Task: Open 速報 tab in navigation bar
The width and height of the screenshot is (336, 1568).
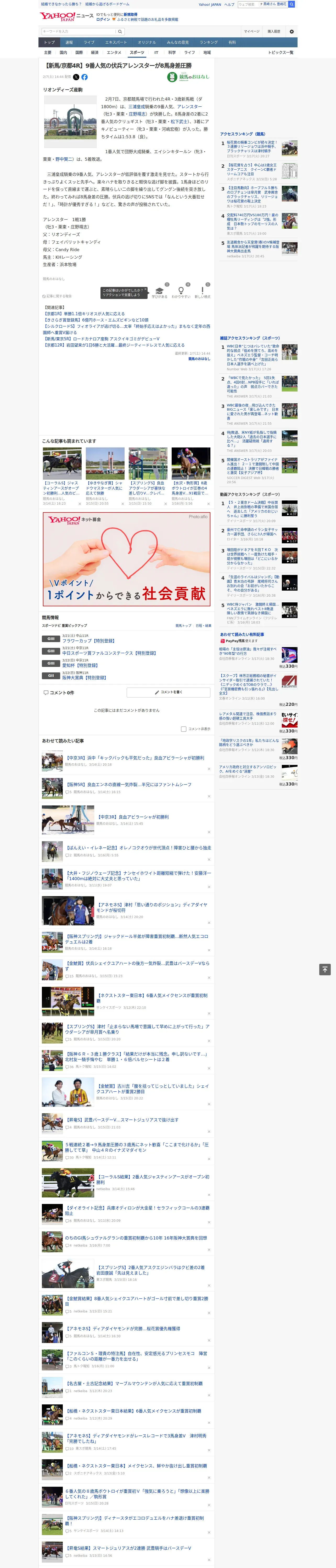Action: tap(69, 43)
